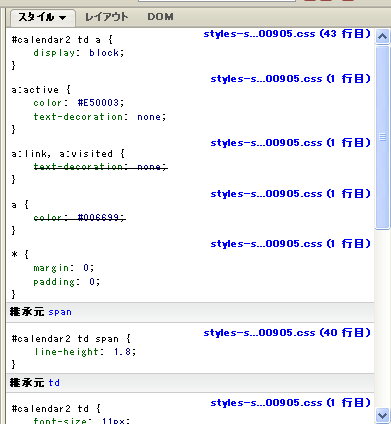Click 'text-decoration: none;' under a:active

pyautogui.click(x=100, y=117)
